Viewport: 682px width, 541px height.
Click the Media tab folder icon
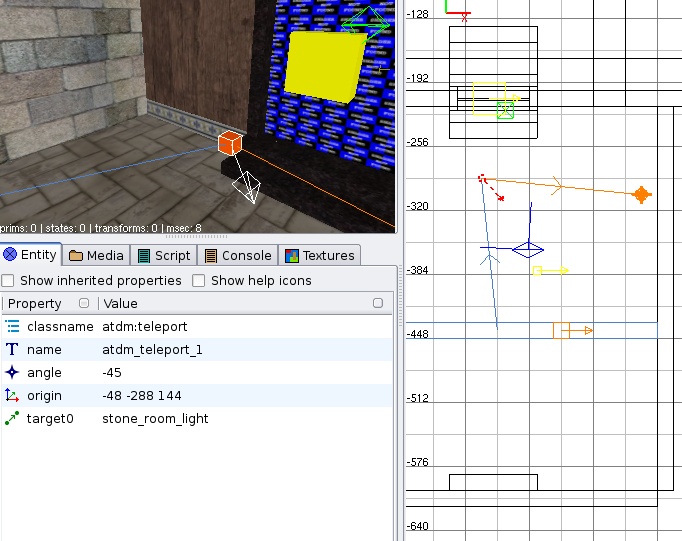[76, 255]
